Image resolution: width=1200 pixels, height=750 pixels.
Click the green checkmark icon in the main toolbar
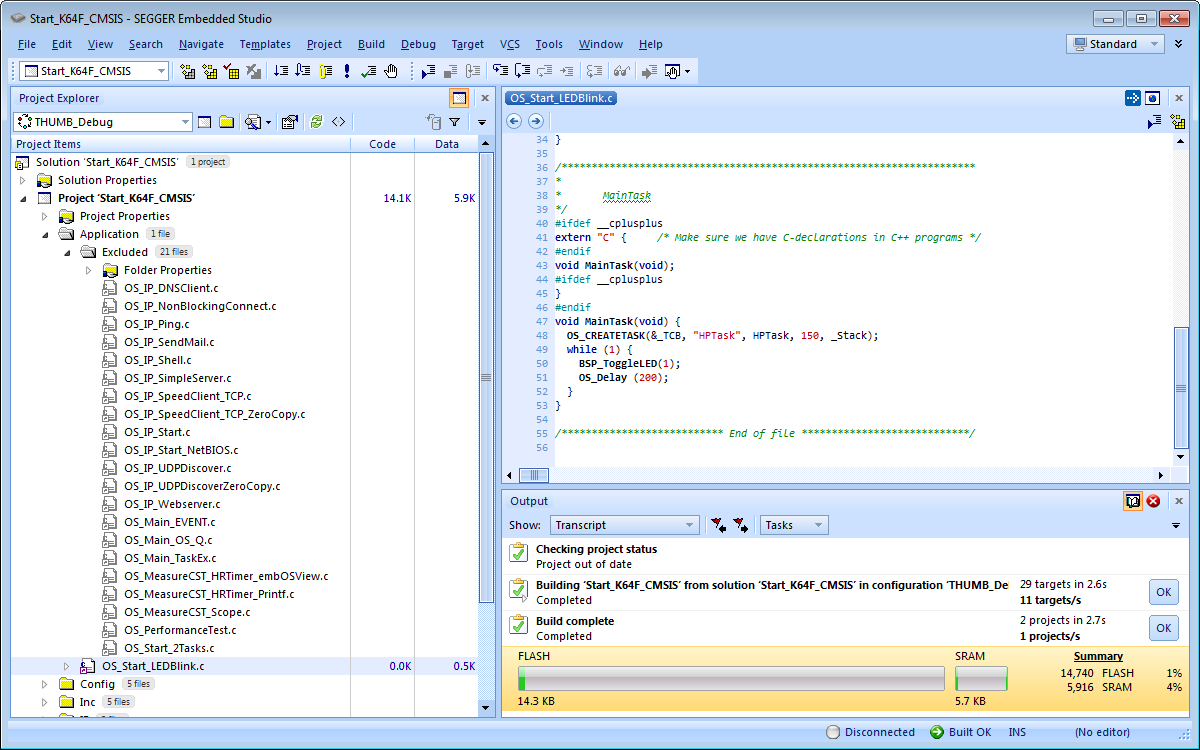[369, 71]
